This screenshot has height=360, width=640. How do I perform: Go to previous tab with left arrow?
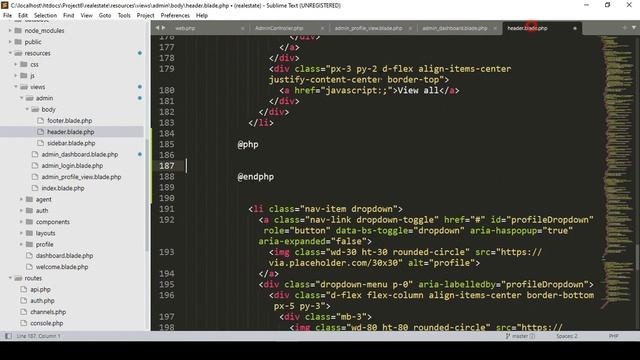pos(157,28)
